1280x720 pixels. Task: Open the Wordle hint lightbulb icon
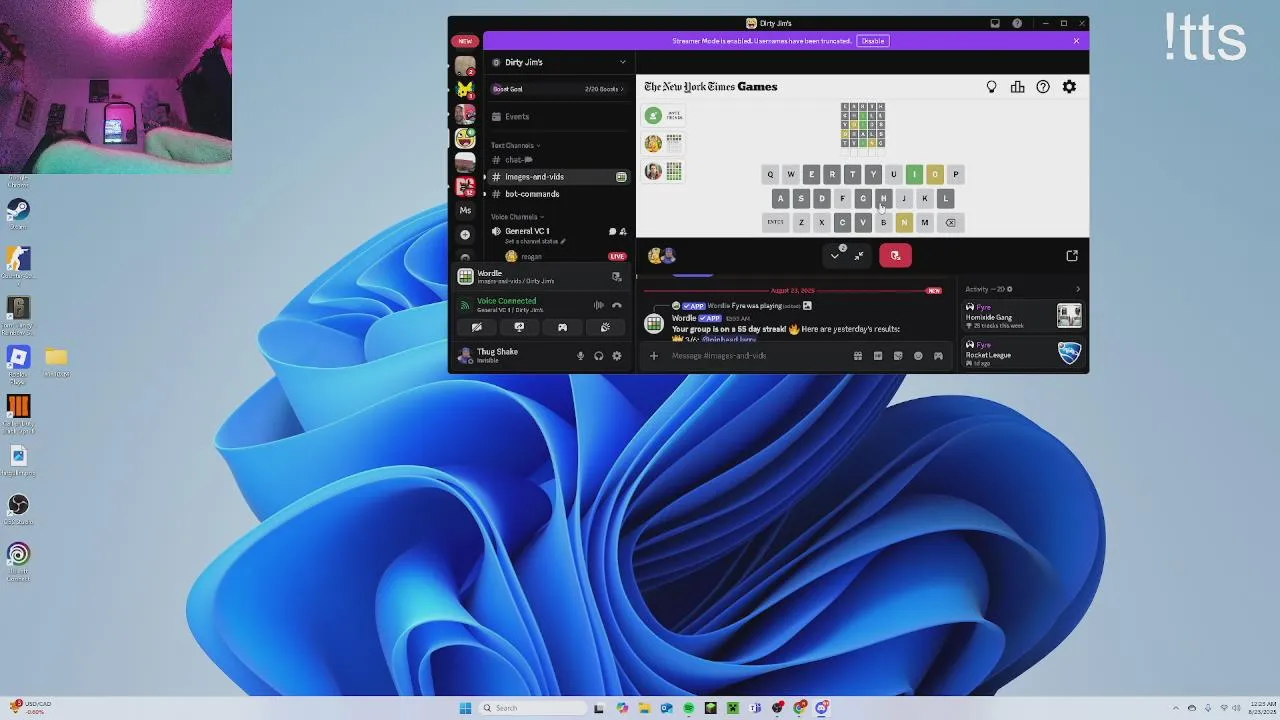(991, 87)
